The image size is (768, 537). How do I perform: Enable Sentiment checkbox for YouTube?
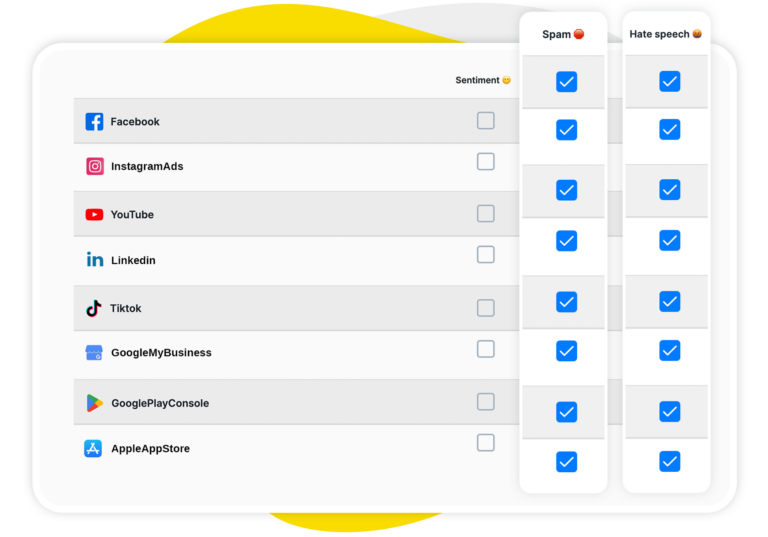click(485, 214)
